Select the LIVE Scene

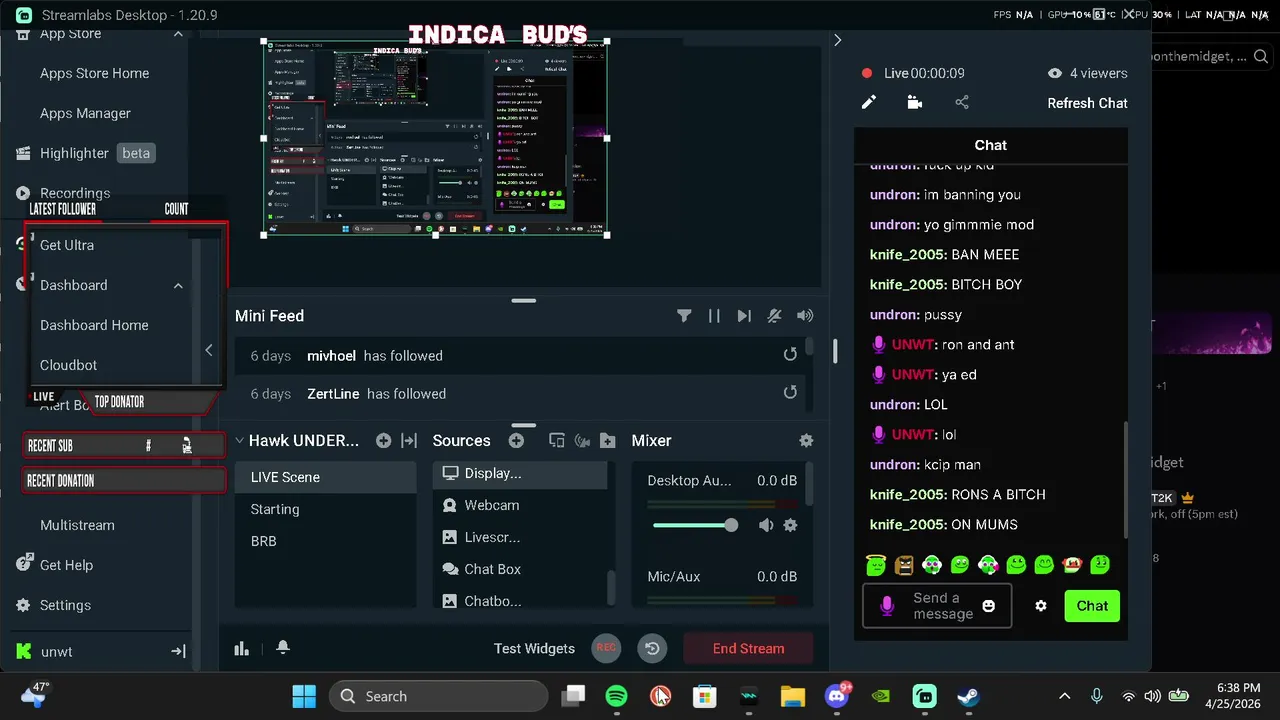[x=325, y=477]
